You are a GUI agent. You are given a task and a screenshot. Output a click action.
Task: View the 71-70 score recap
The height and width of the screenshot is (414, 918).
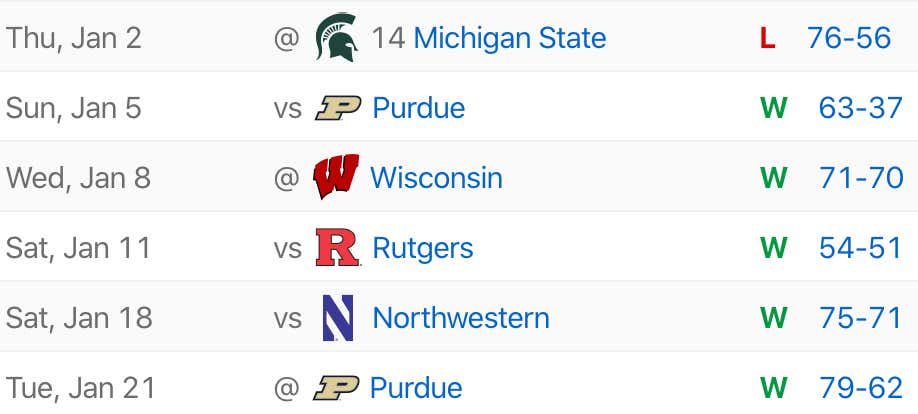[x=862, y=177]
